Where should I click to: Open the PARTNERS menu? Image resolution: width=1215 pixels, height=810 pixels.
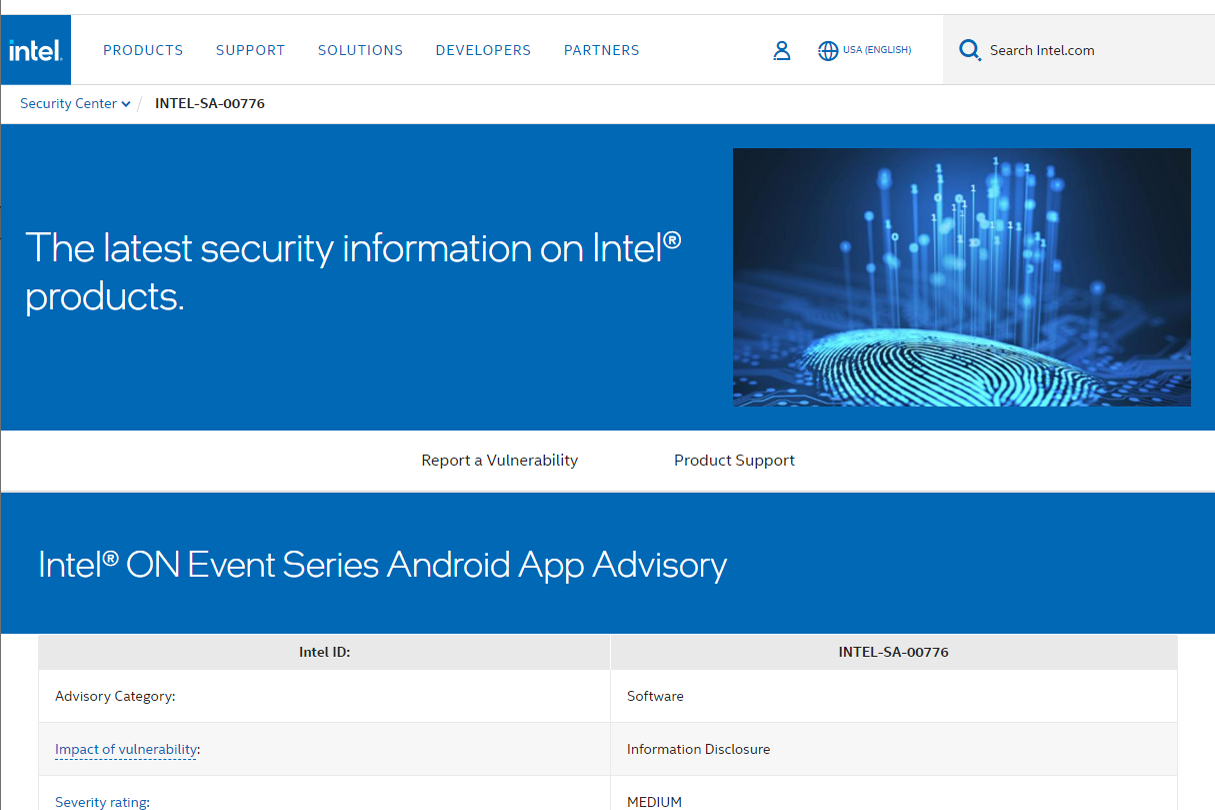601,50
